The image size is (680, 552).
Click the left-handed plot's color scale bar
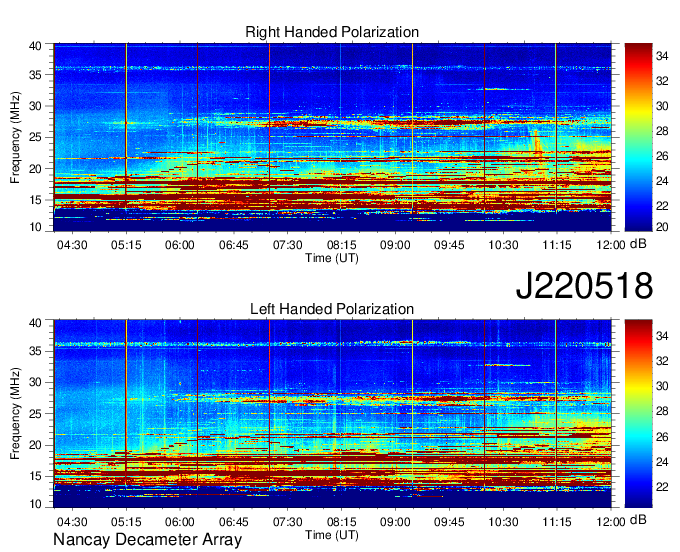click(x=638, y=414)
